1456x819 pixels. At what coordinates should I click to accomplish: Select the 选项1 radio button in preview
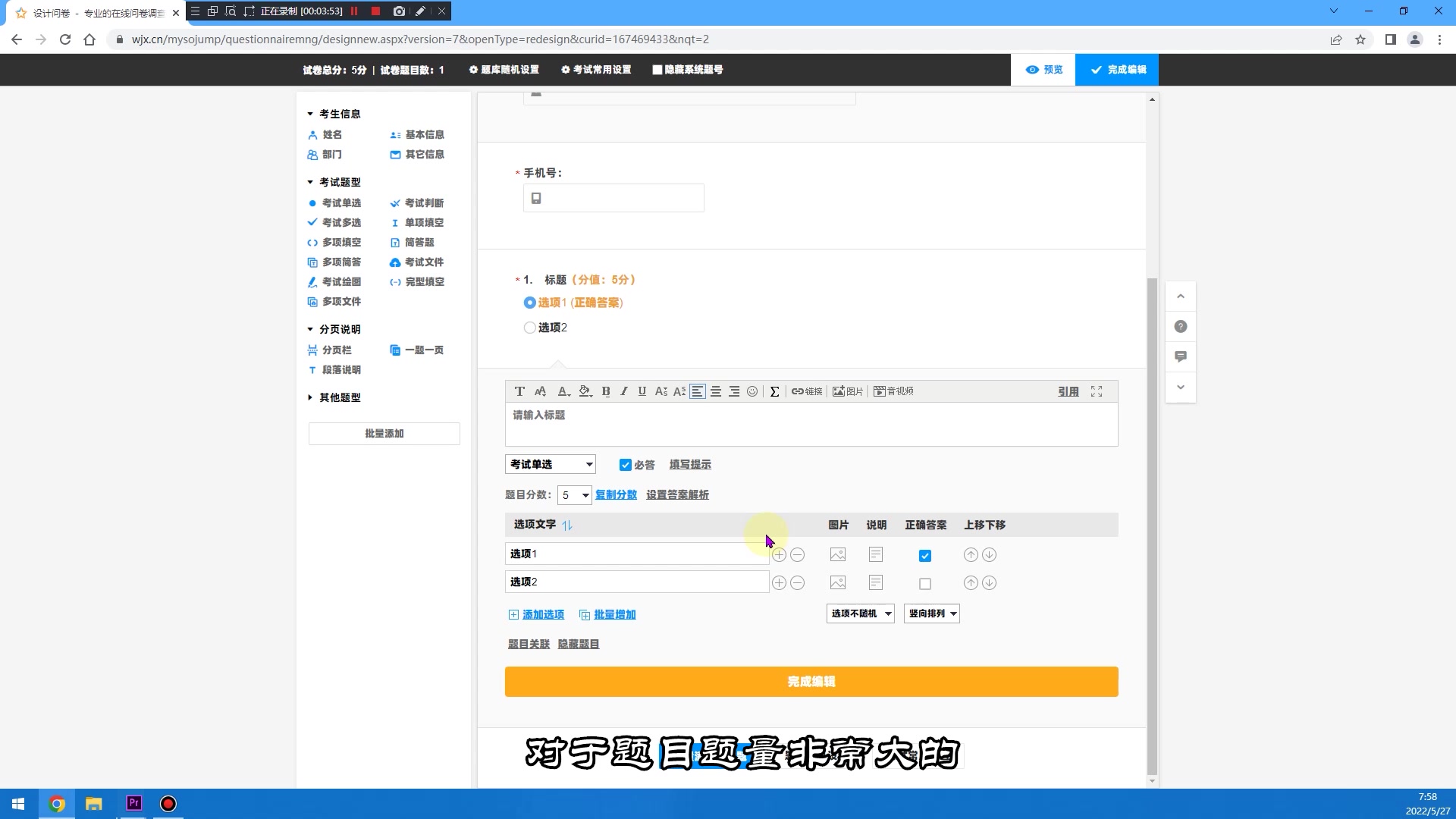[530, 303]
